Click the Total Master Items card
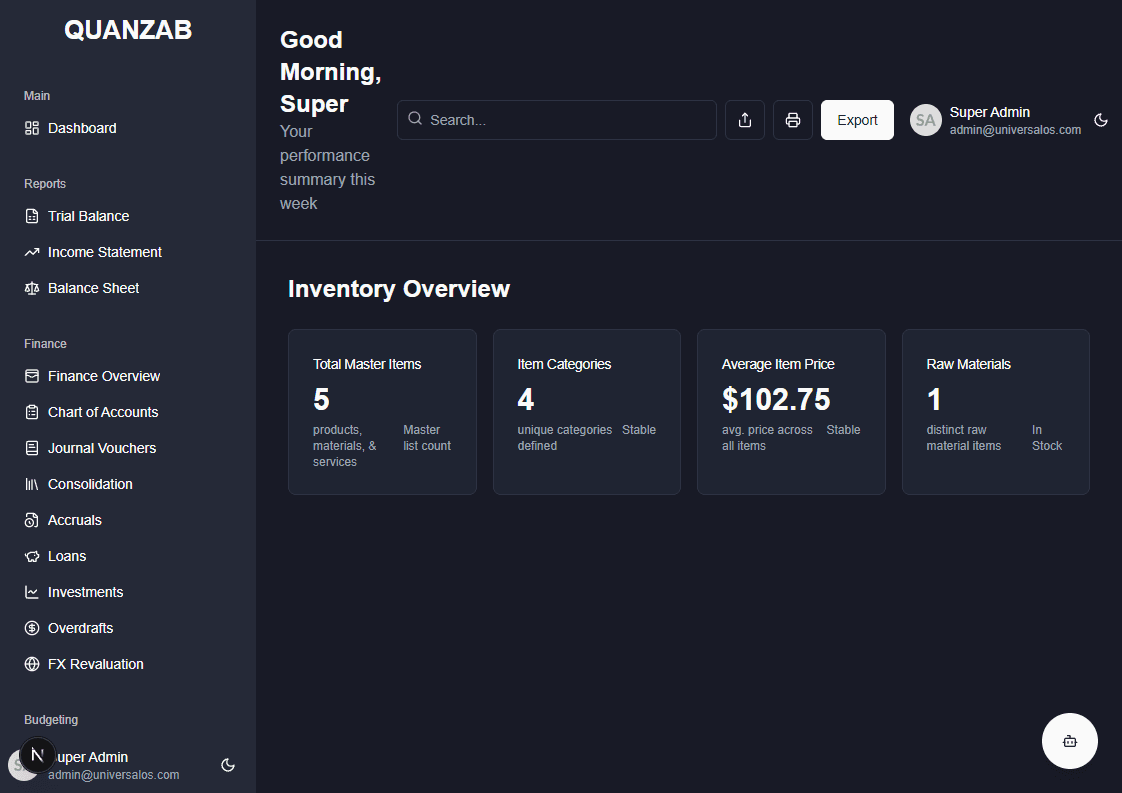Screen dimensions: 1122x793 click(x=382, y=412)
